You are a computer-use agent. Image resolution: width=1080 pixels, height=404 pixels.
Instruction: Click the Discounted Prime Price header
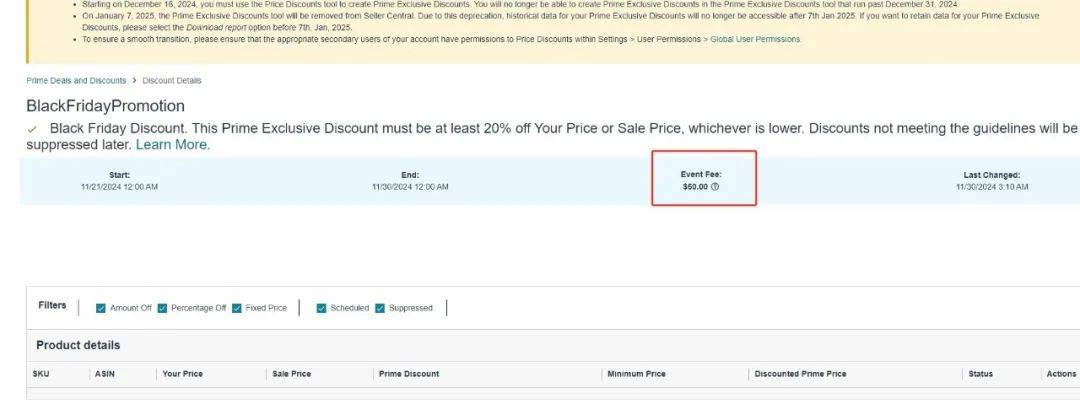click(x=800, y=374)
